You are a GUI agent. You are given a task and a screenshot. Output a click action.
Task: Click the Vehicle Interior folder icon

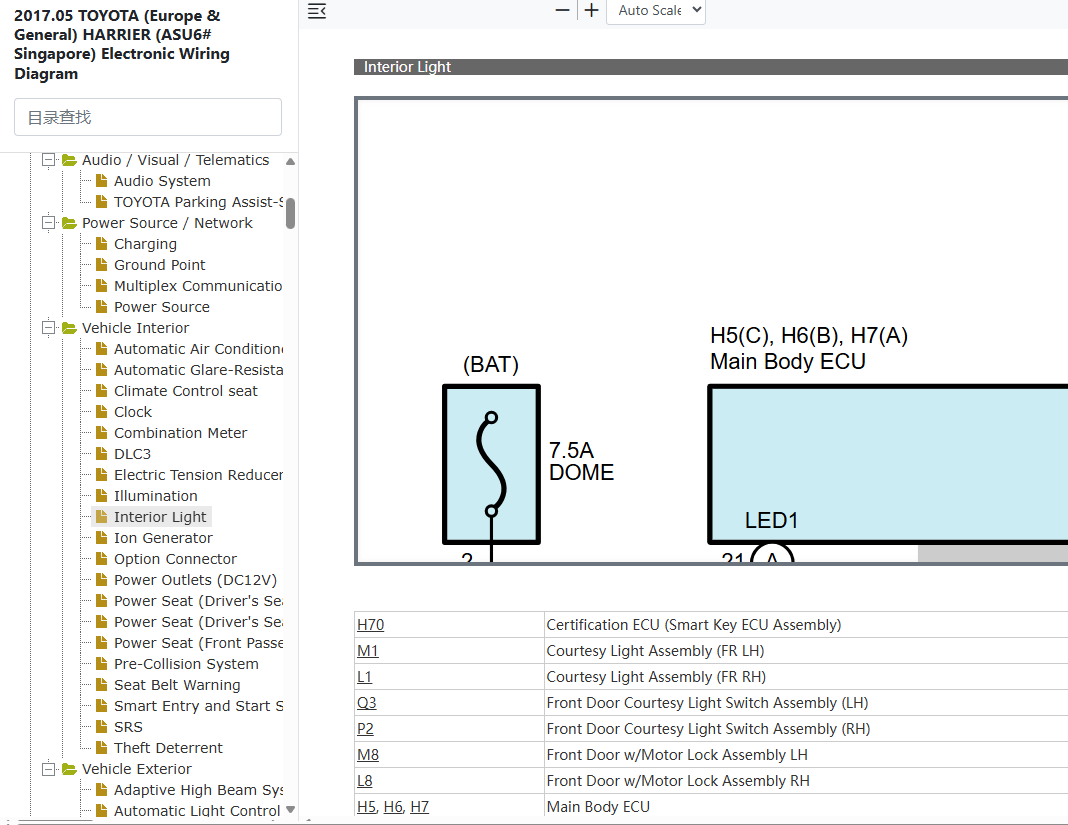pos(69,328)
